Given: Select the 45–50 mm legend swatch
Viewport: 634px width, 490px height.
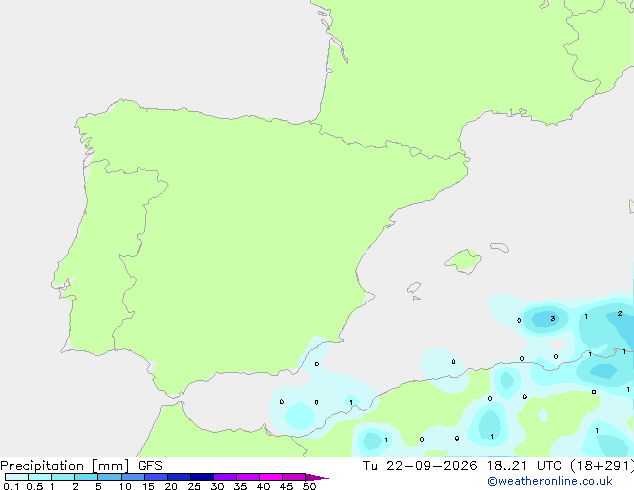Looking at the screenshot, I should (x=294, y=477).
